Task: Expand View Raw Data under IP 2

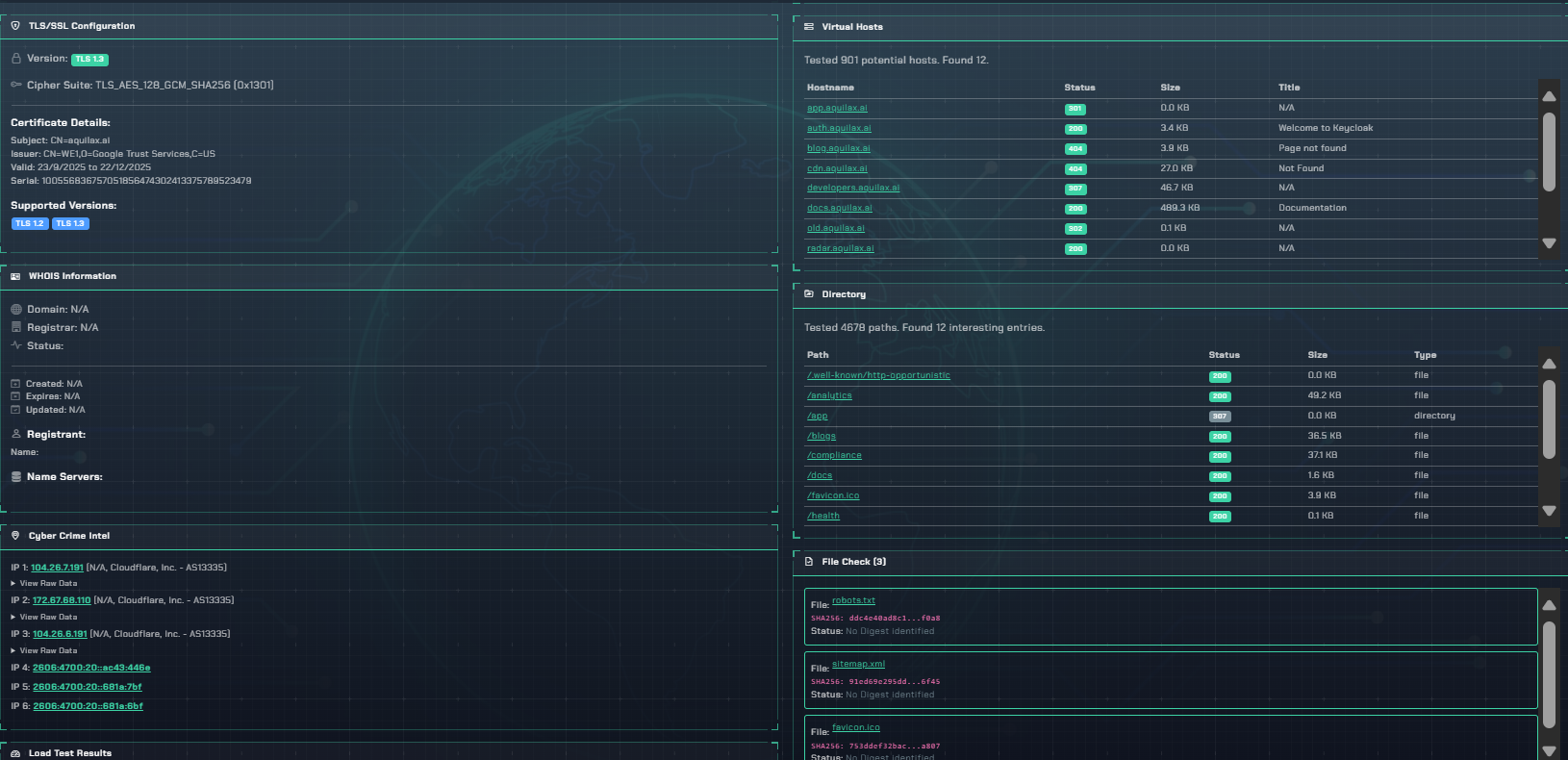Action: (x=48, y=617)
